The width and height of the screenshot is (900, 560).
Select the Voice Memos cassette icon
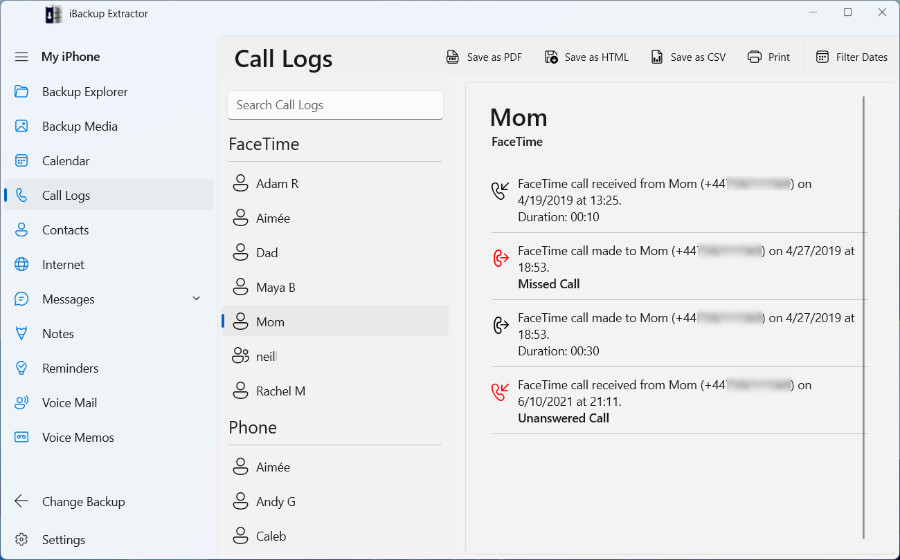(x=21, y=437)
